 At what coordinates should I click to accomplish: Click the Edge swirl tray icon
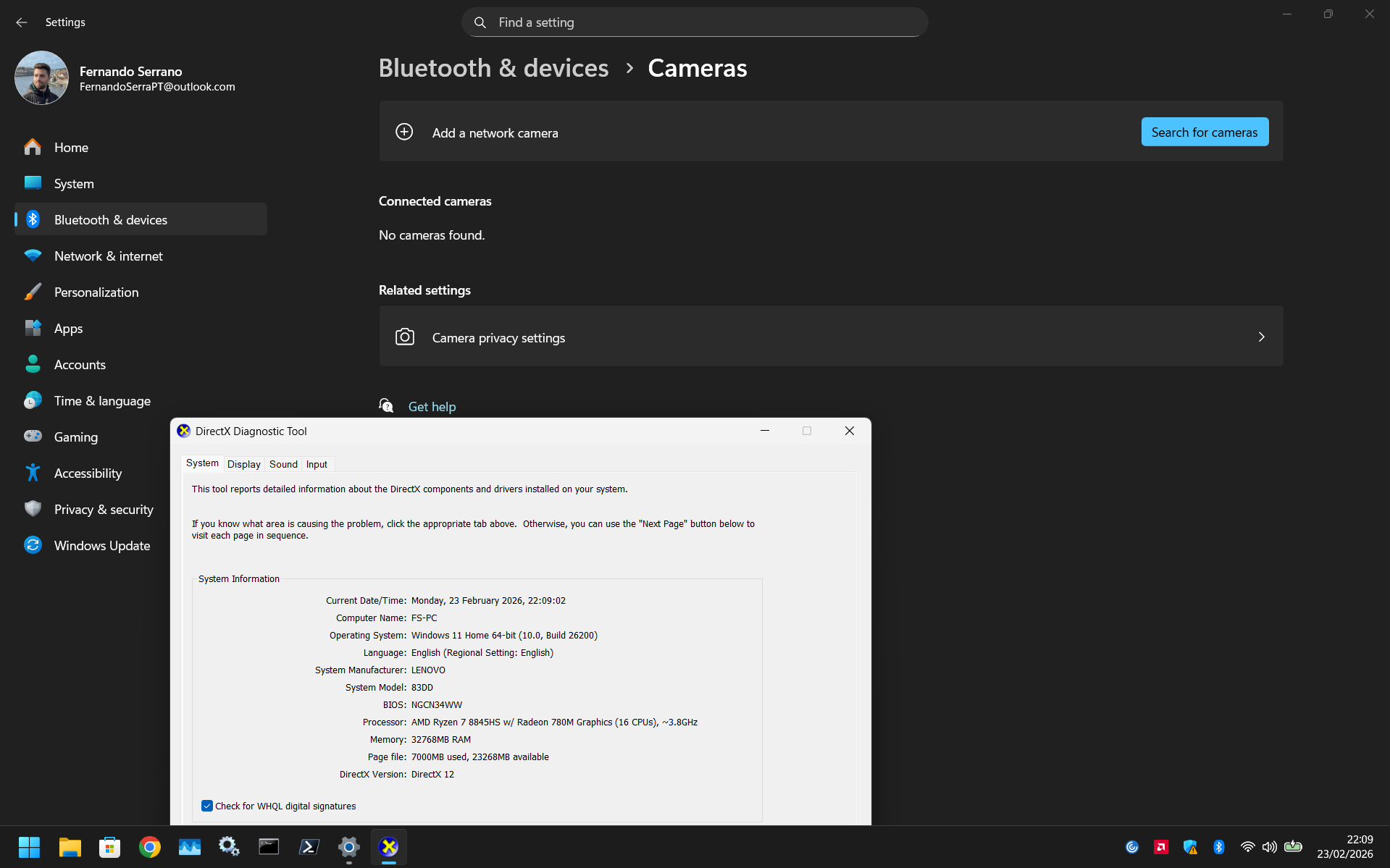[x=1132, y=847]
